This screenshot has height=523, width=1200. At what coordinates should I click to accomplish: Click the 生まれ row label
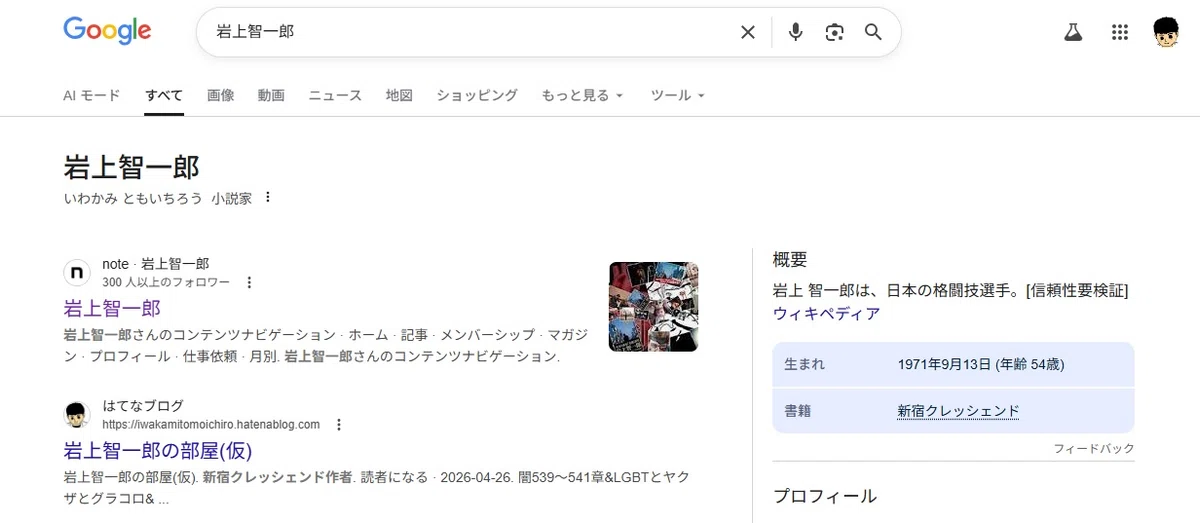(805, 365)
